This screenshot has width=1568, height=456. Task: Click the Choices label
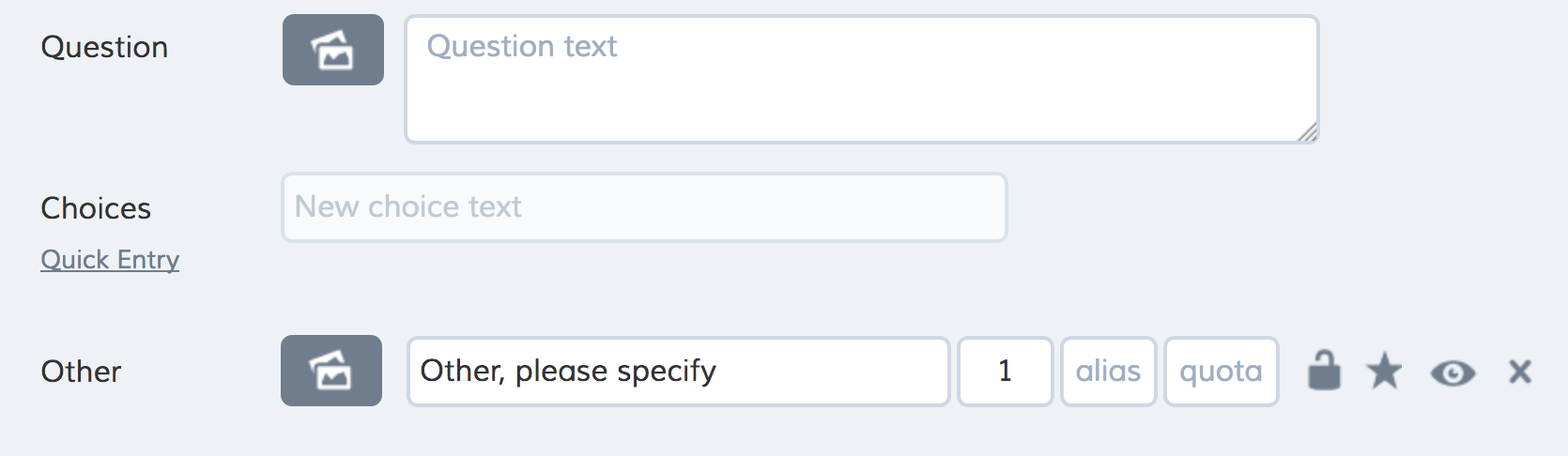[x=96, y=208]
